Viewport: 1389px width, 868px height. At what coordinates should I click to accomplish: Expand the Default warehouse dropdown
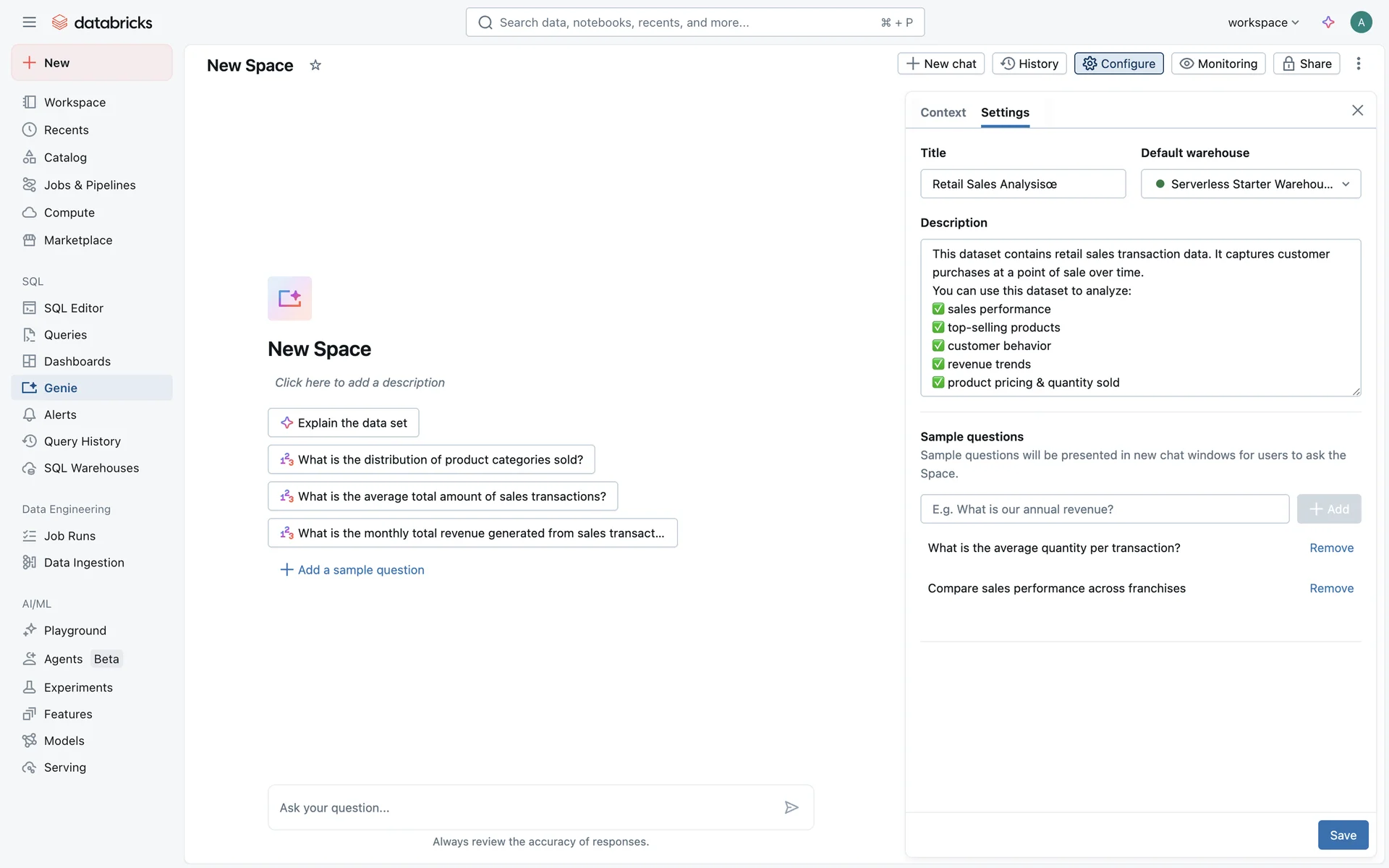click(x=1250, y=184)
